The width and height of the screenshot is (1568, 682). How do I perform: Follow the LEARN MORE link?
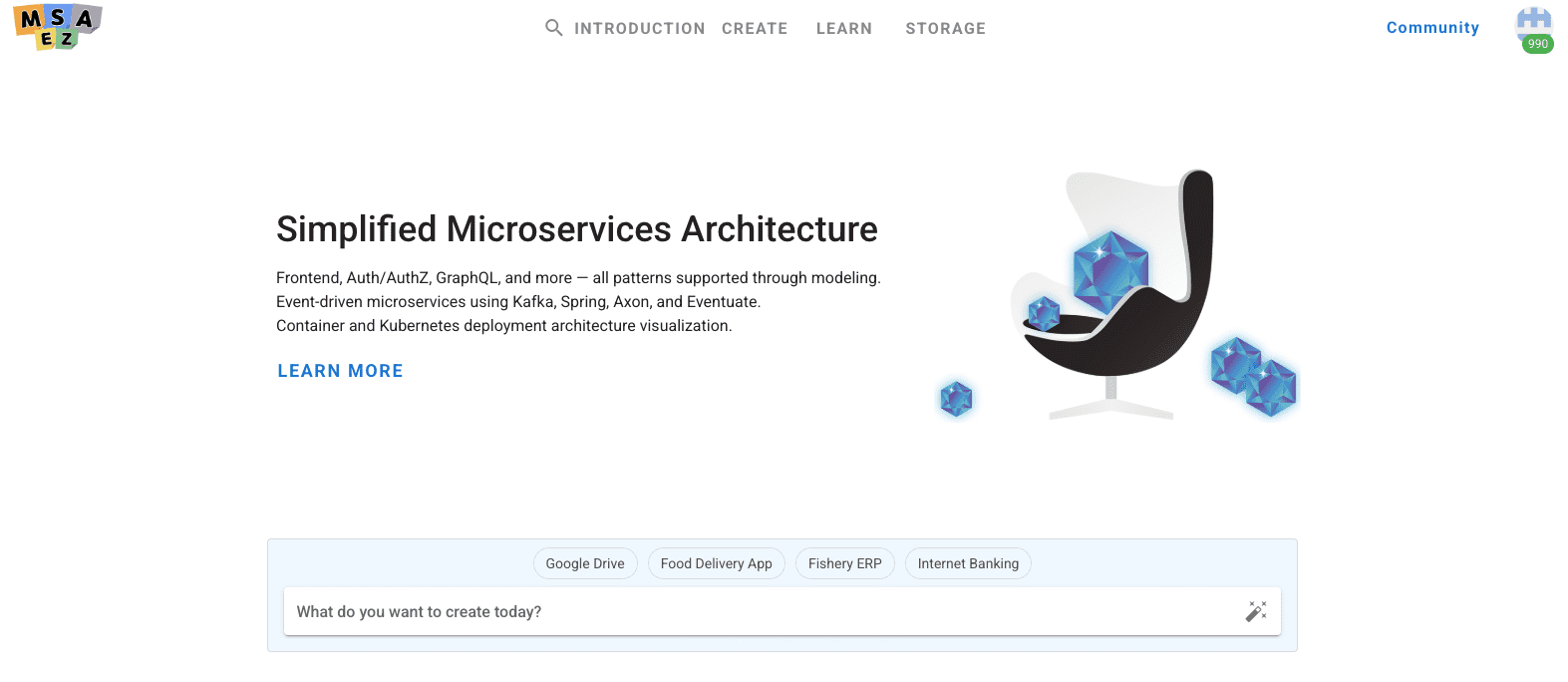coord(340,371)
